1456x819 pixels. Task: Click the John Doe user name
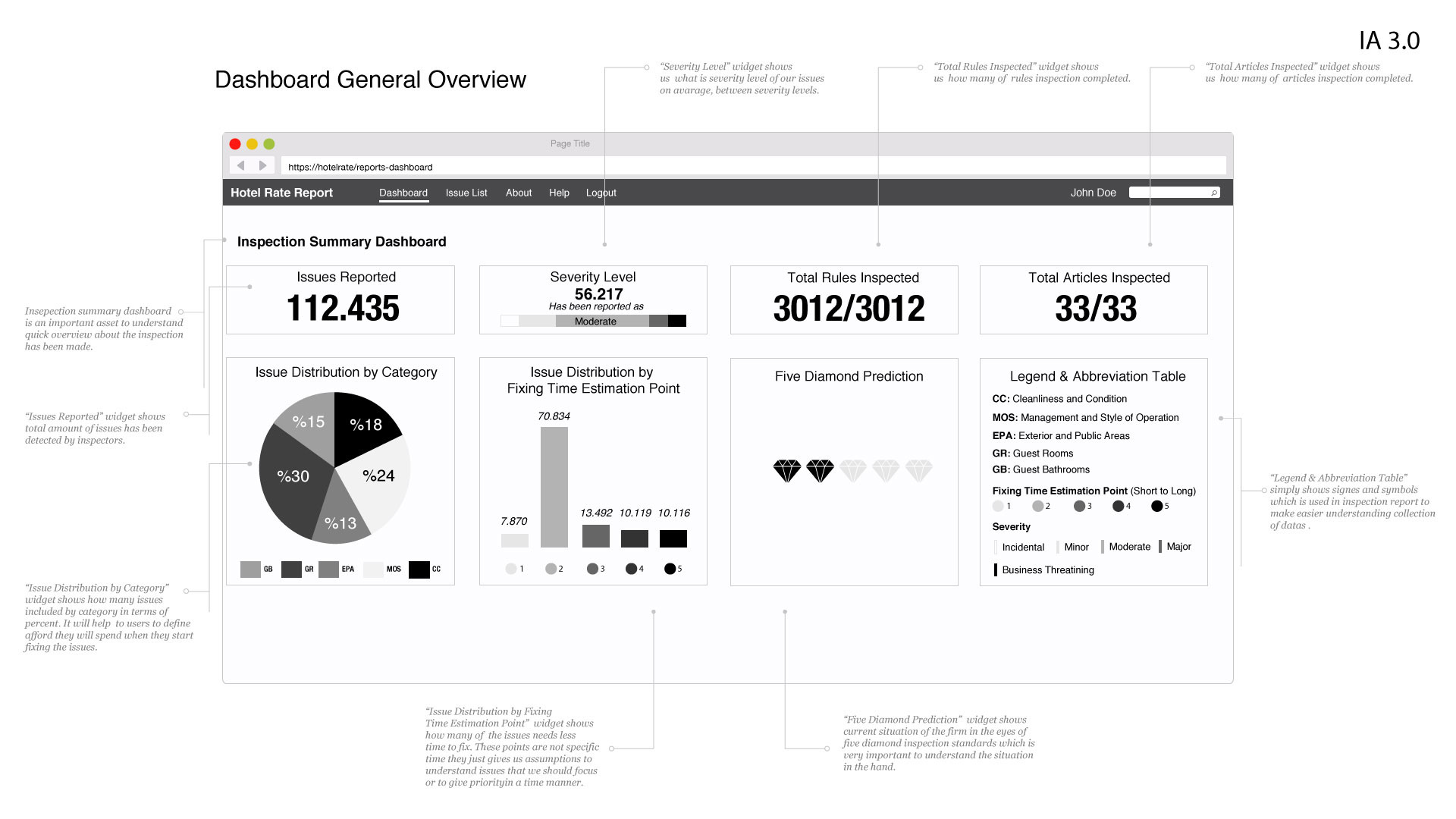click(x=1093, y=193)
